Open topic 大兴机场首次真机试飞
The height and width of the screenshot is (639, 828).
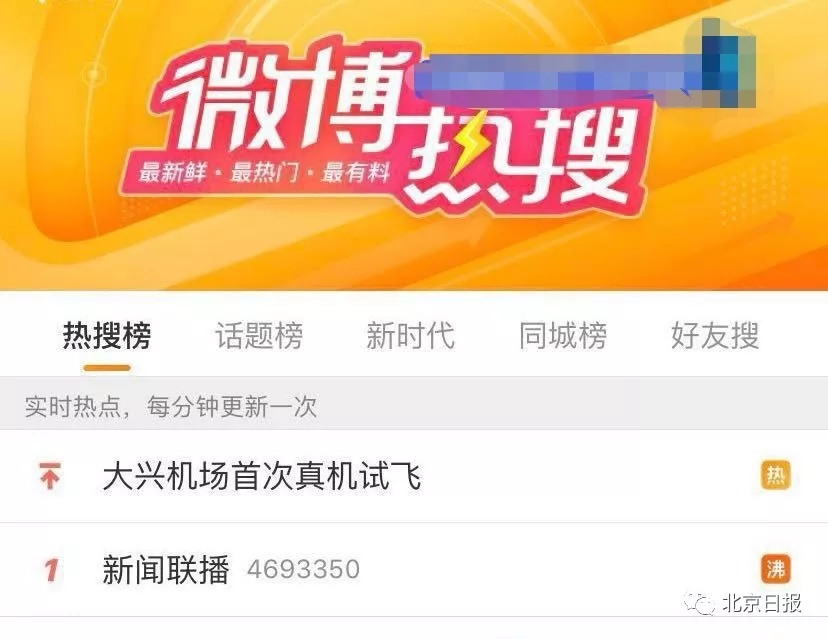[262, 476]
